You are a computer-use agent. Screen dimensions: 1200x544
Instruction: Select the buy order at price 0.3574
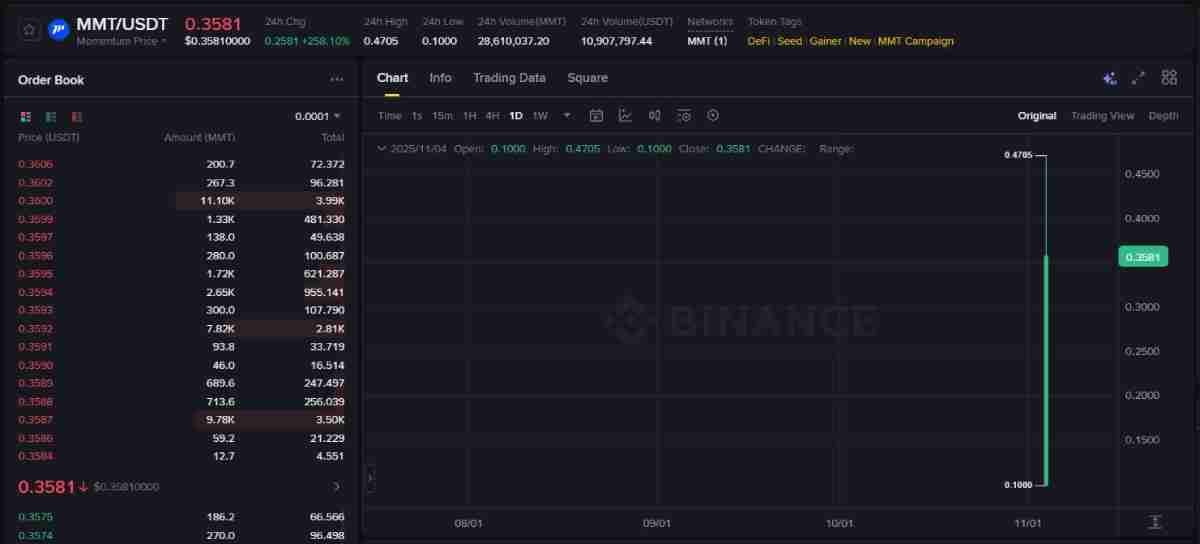coord(181,535)
